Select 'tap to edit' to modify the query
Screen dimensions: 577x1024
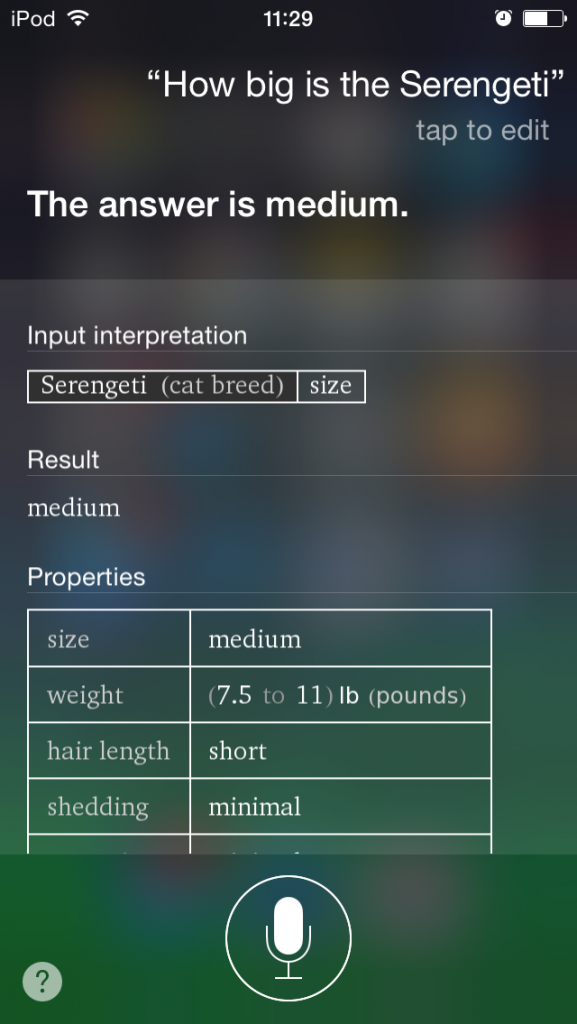(482, 131)
